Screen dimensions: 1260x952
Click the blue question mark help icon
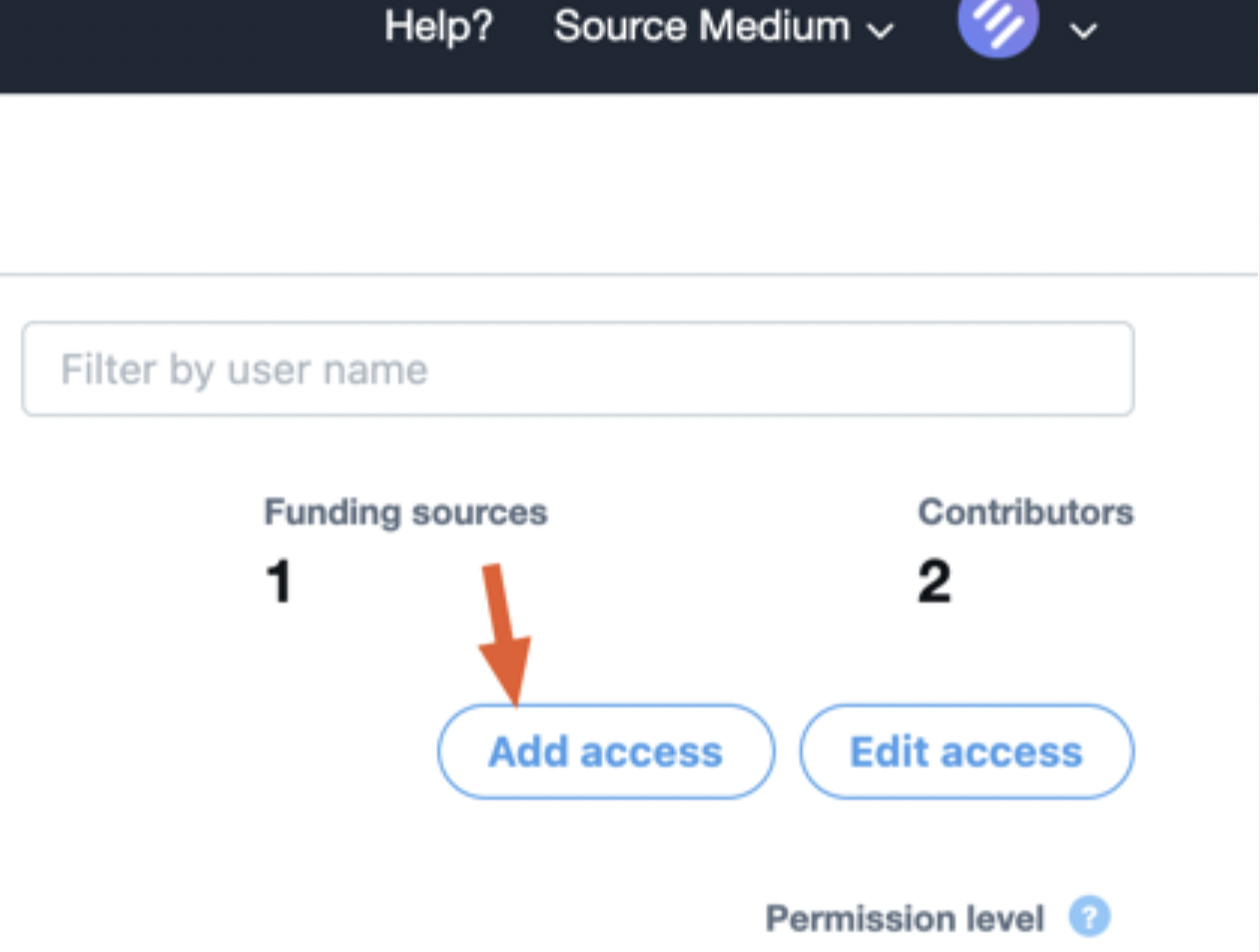point(1089,916)
